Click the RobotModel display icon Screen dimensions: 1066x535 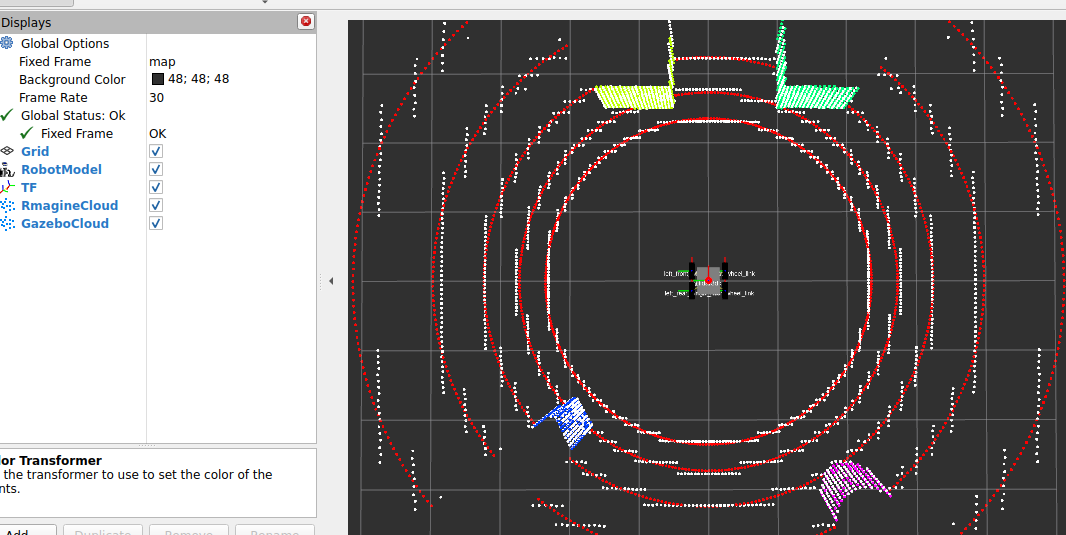7,169
